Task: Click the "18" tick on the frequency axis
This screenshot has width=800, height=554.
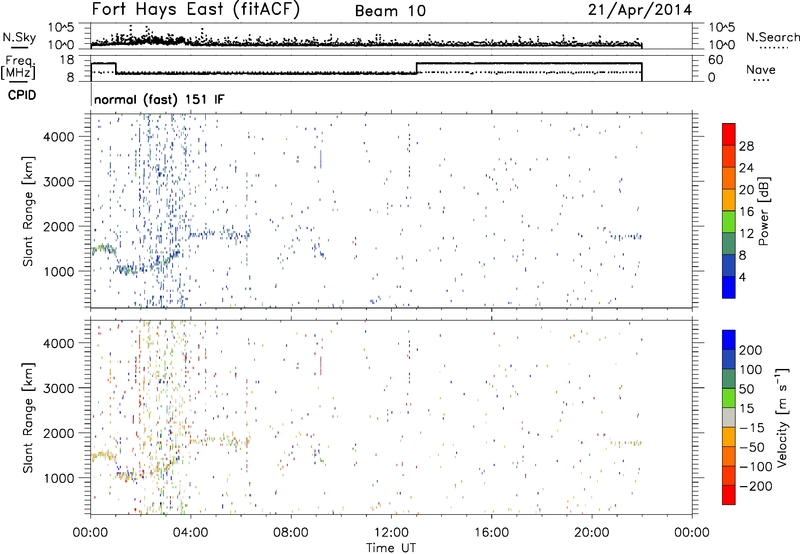Action: click(67, 60)
